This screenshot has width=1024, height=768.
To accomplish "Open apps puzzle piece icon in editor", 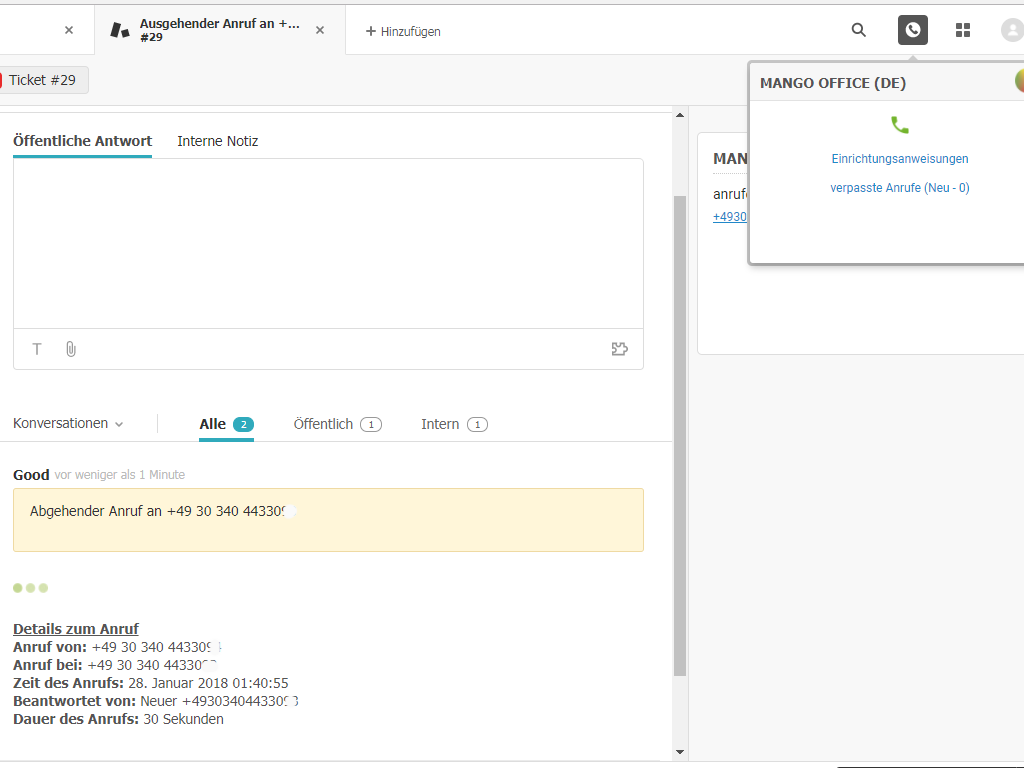I will [619, 349].
